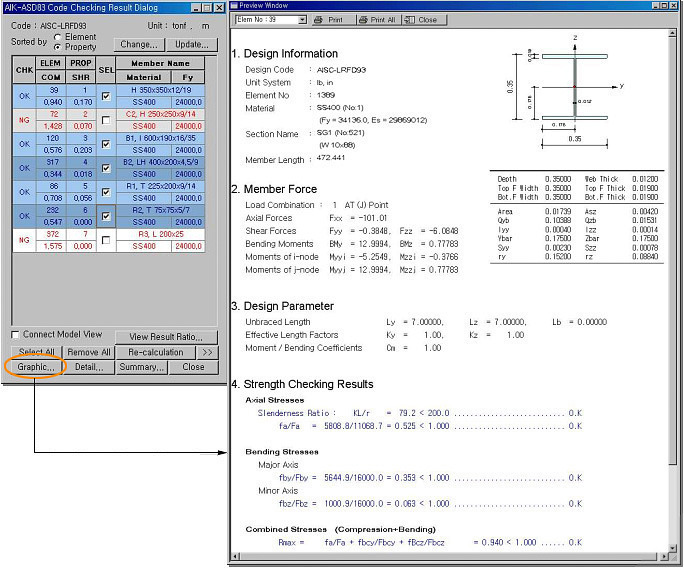Expand dialog with the >> button
Viewport: 684px width, 568px height.
coord(207,352)
